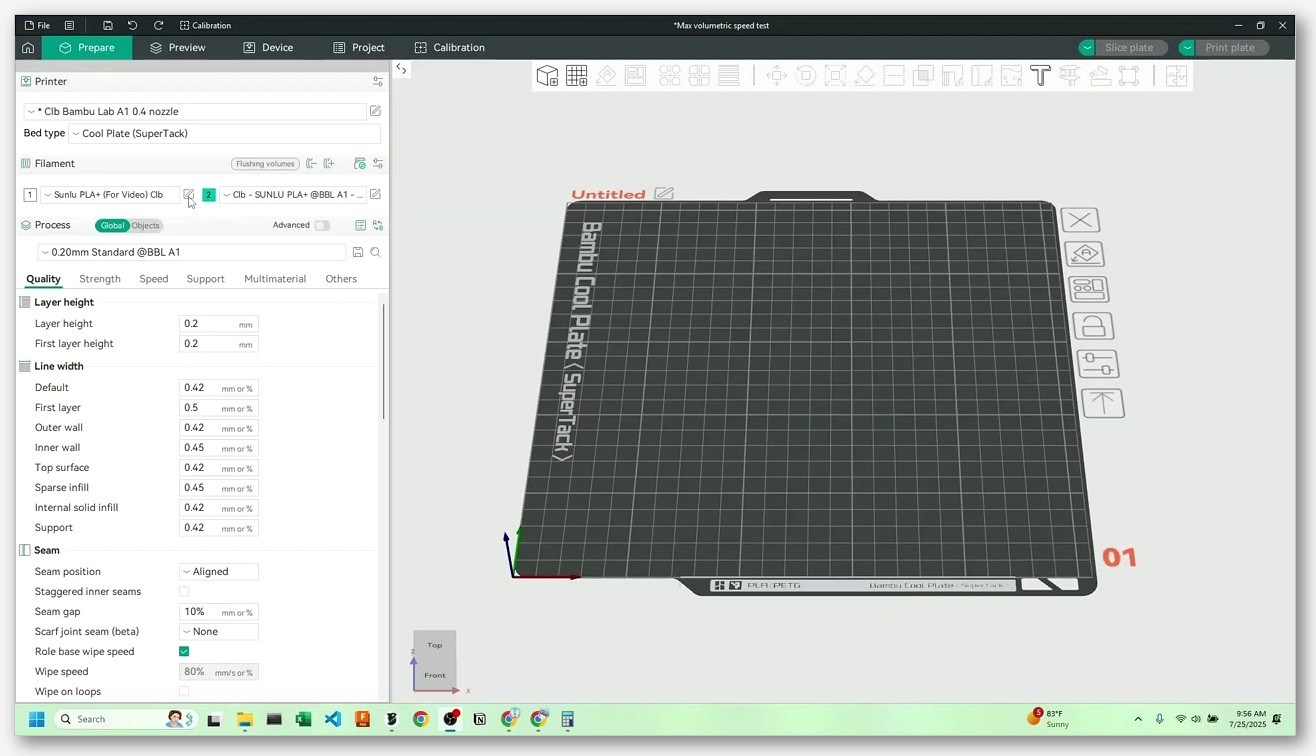
Task: Click the Add model cube icon
Action: coord(547,76)
